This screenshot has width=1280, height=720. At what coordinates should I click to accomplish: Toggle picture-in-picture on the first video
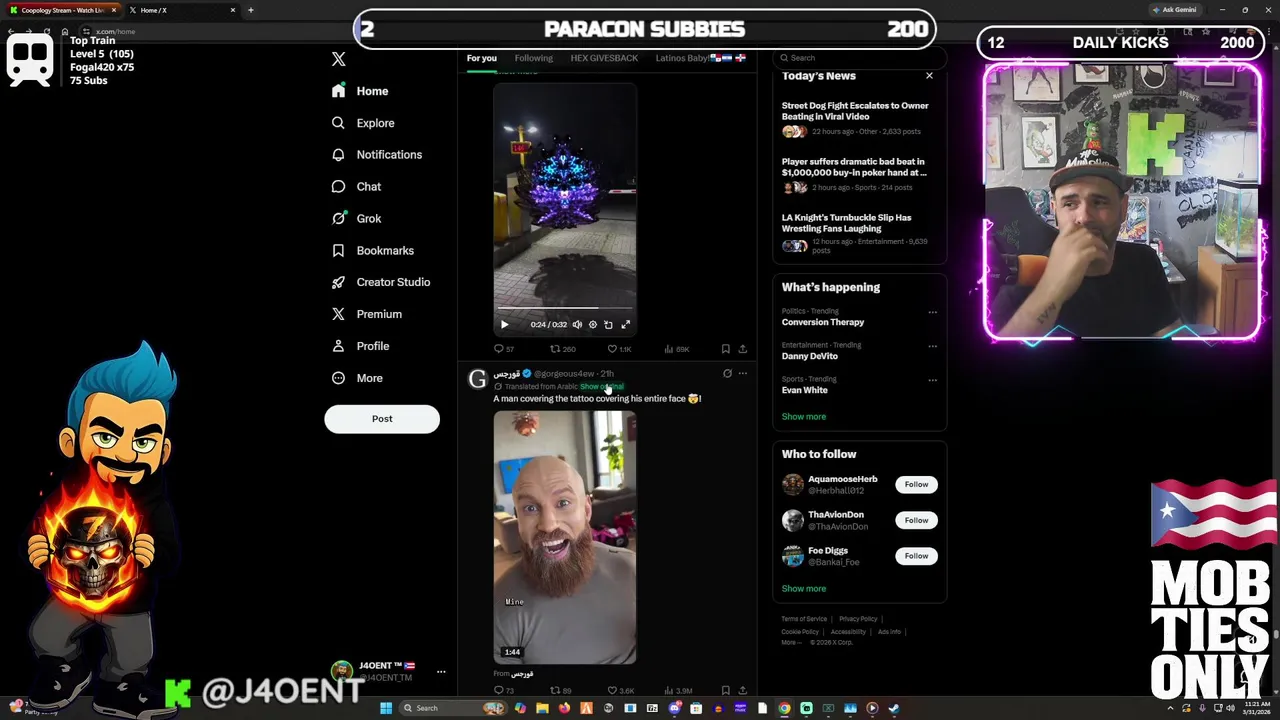(608, 324)
